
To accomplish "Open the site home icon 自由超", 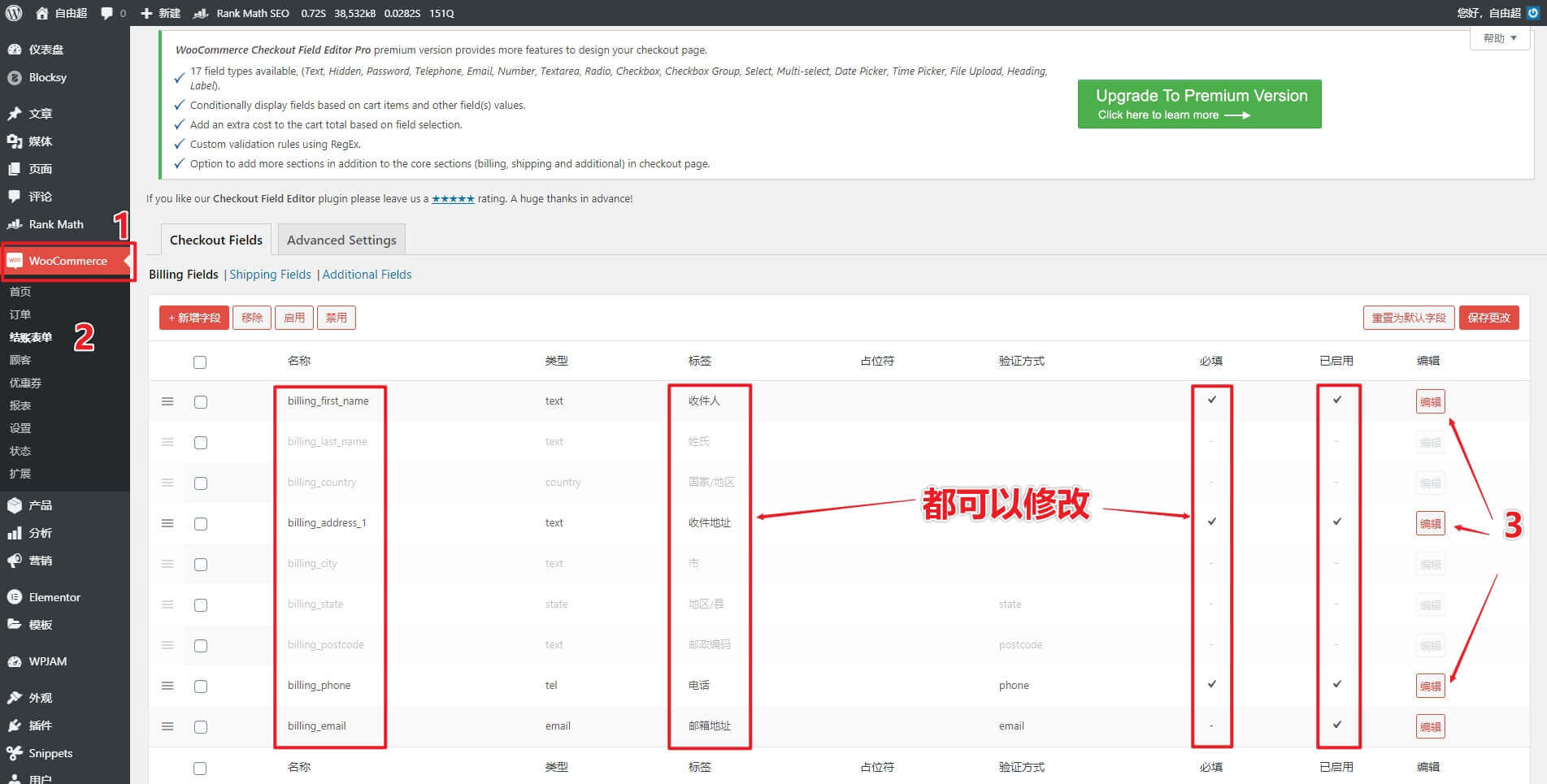I will click(61, 13).
